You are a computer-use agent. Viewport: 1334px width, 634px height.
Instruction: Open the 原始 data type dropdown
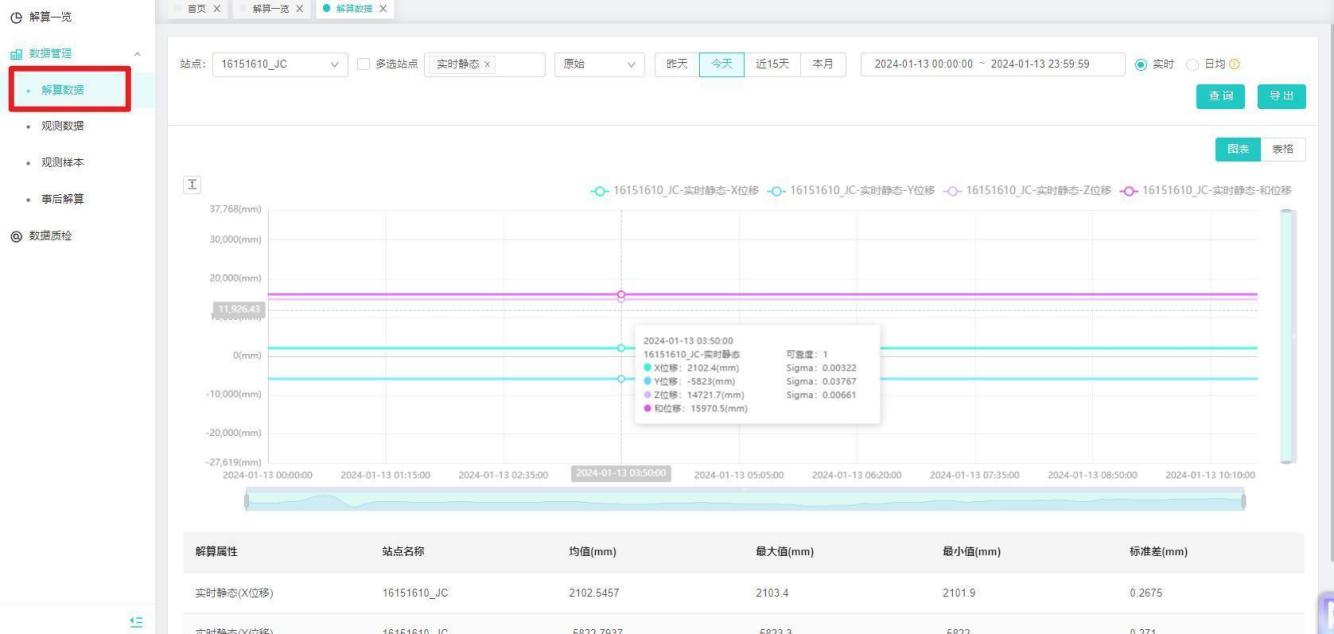pyautogui.click(x=599, y=64)
